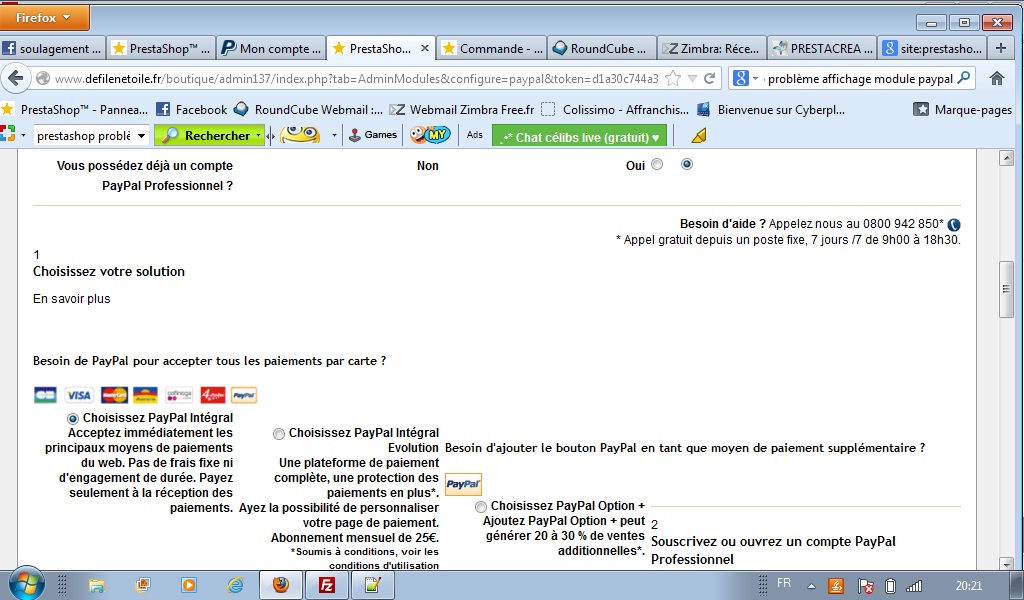
Task: Open the Windows Start menu
Action: tap(26, 583)
